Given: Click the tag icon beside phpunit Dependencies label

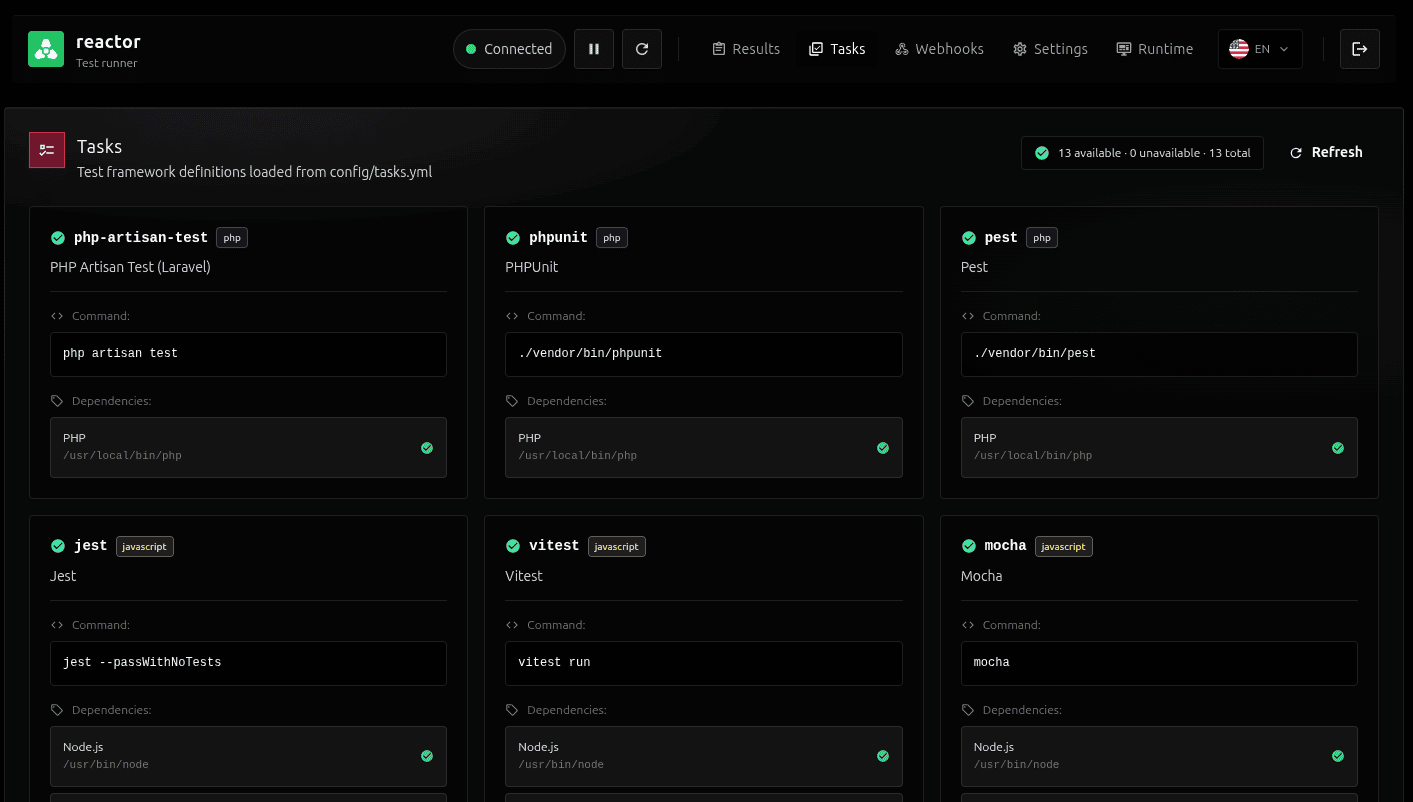Looking at the screenshot, I should (512, 401).
